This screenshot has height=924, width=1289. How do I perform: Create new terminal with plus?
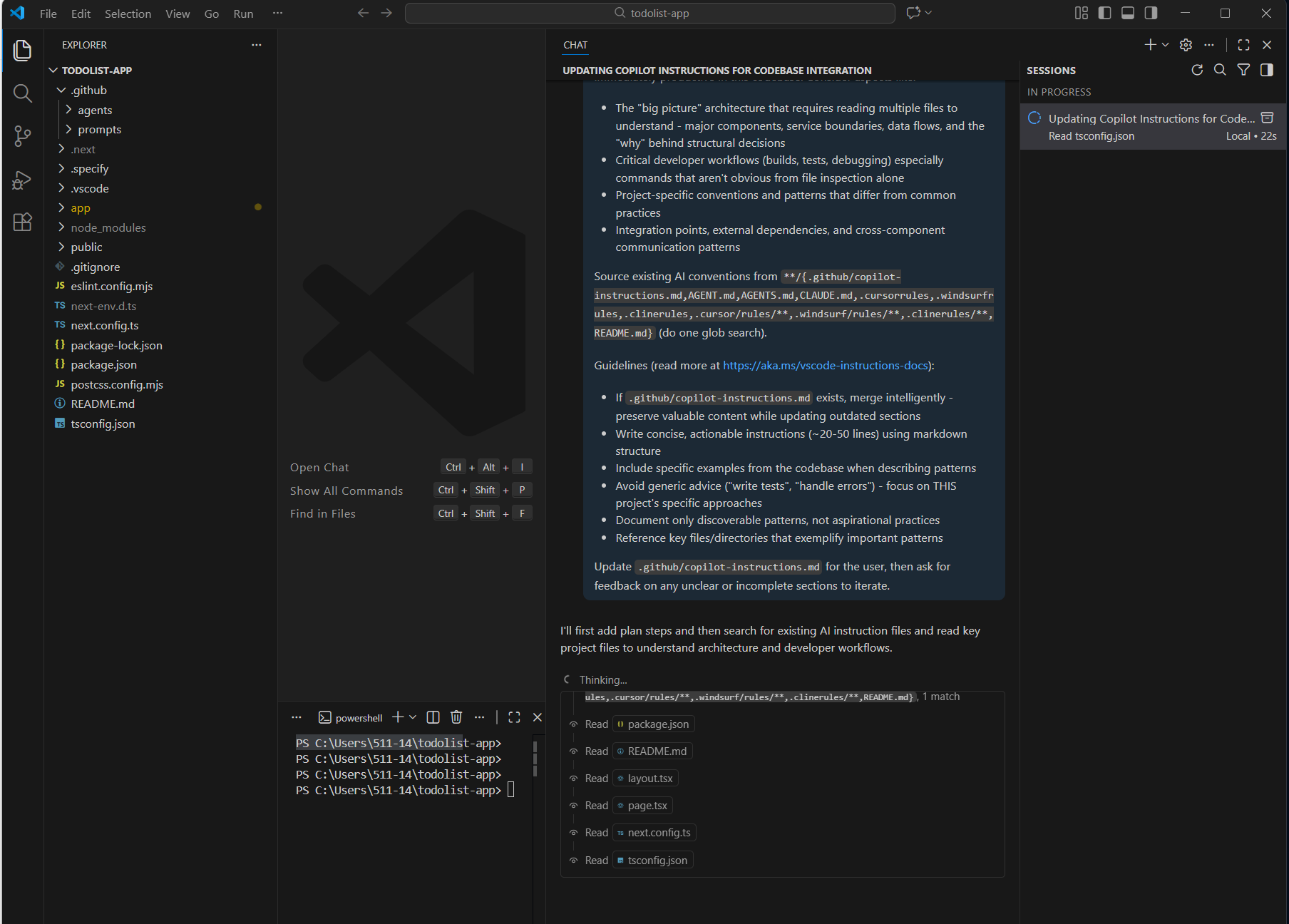pyautogui.click(x=398, y=717)
